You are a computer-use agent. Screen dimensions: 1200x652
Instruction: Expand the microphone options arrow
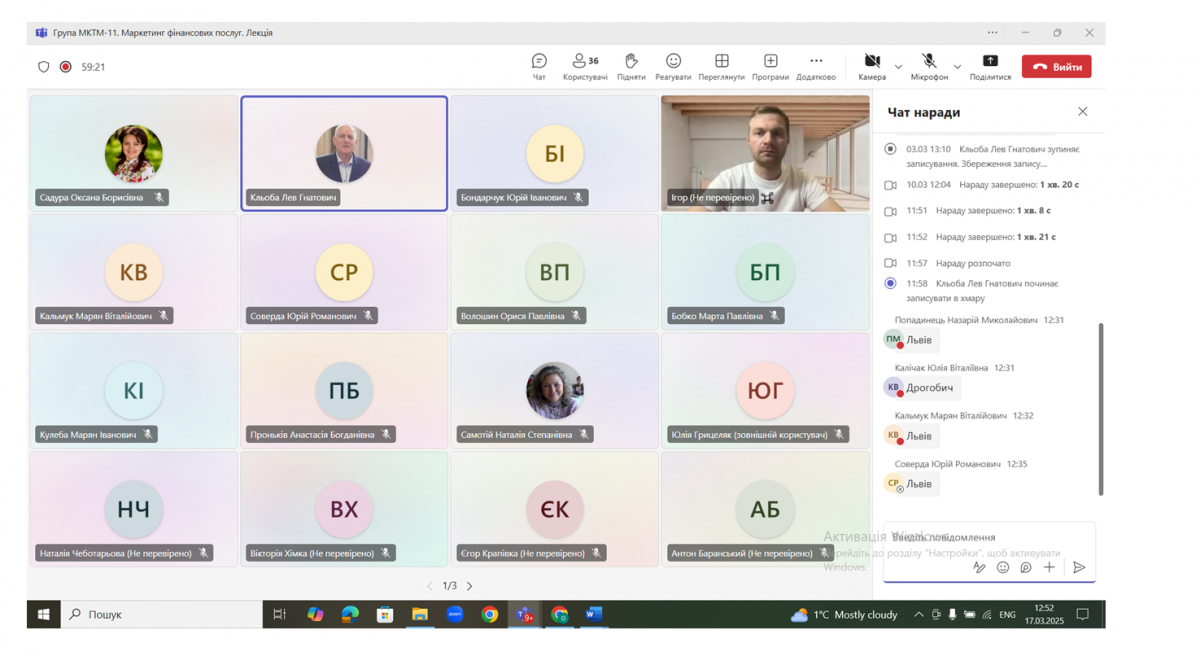click(957, 67)
